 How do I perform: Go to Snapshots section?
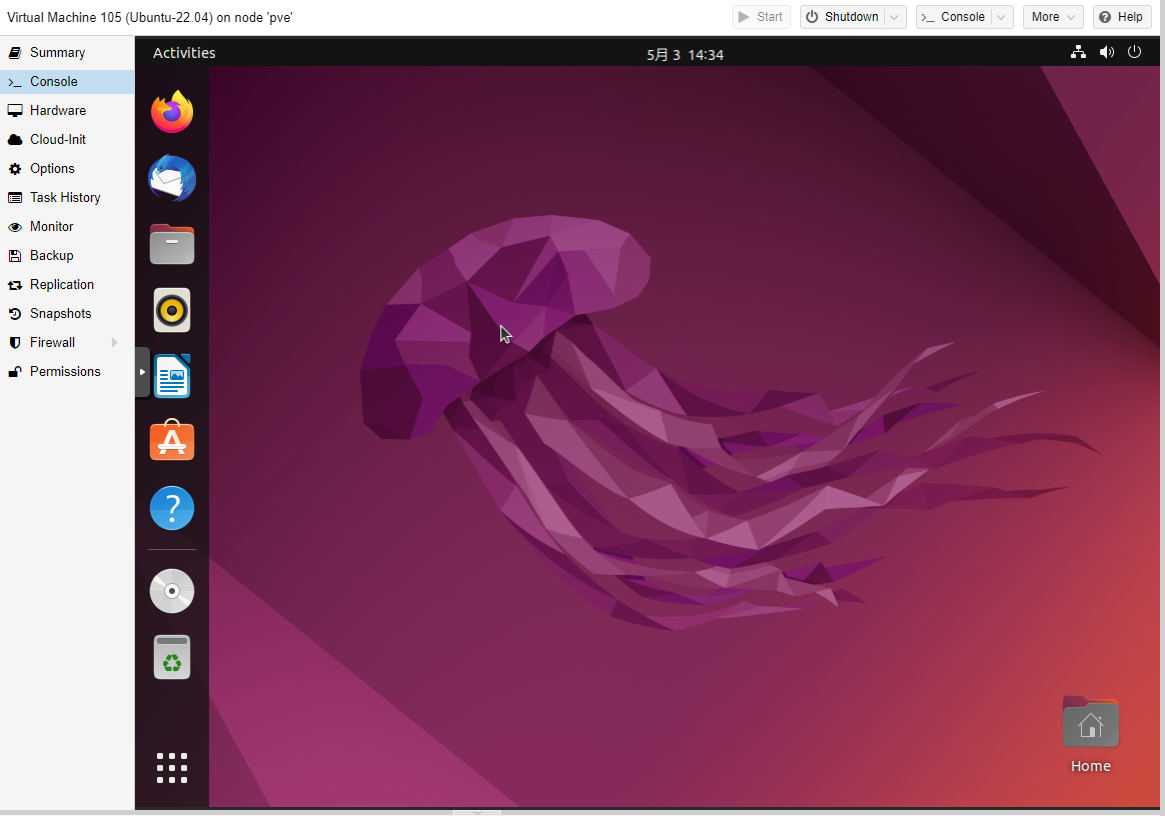60,314
